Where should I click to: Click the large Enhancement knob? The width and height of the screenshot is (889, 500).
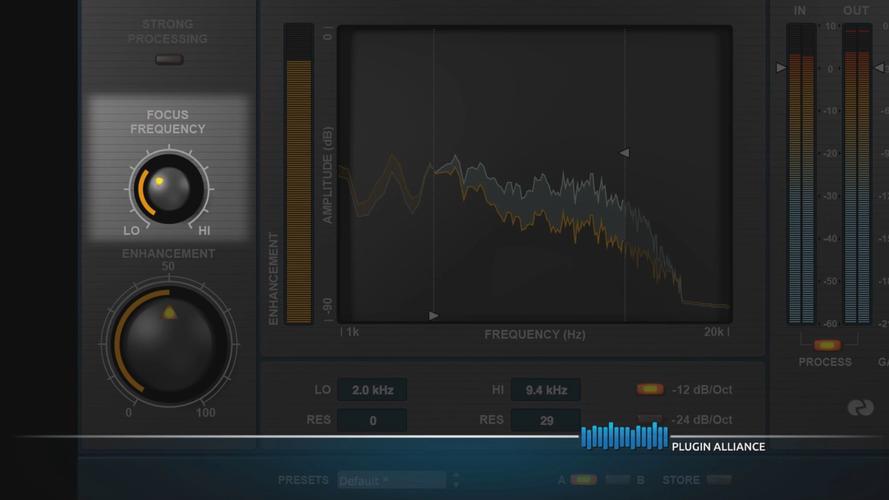coord(169,344)
